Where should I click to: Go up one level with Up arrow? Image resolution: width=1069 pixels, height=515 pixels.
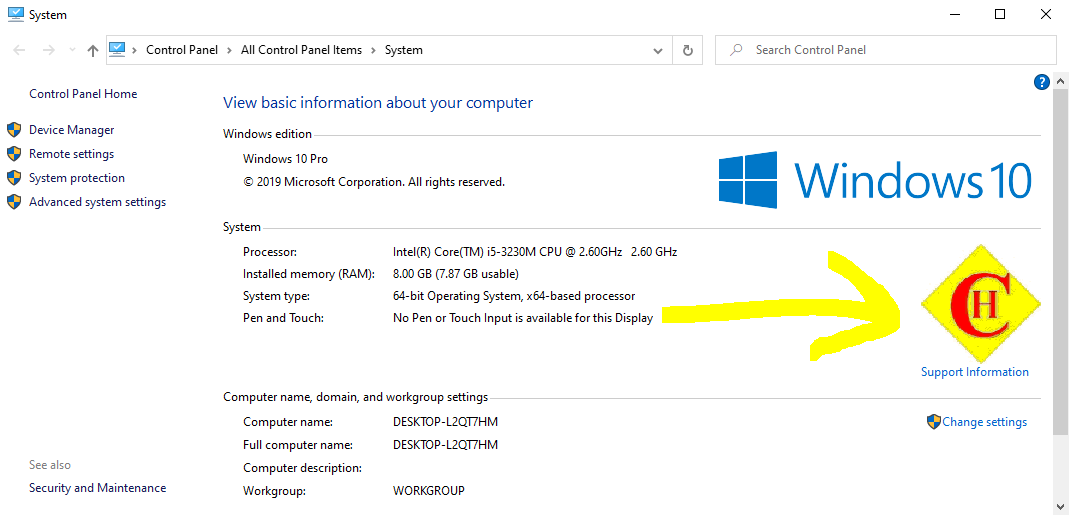coord(93,50)
